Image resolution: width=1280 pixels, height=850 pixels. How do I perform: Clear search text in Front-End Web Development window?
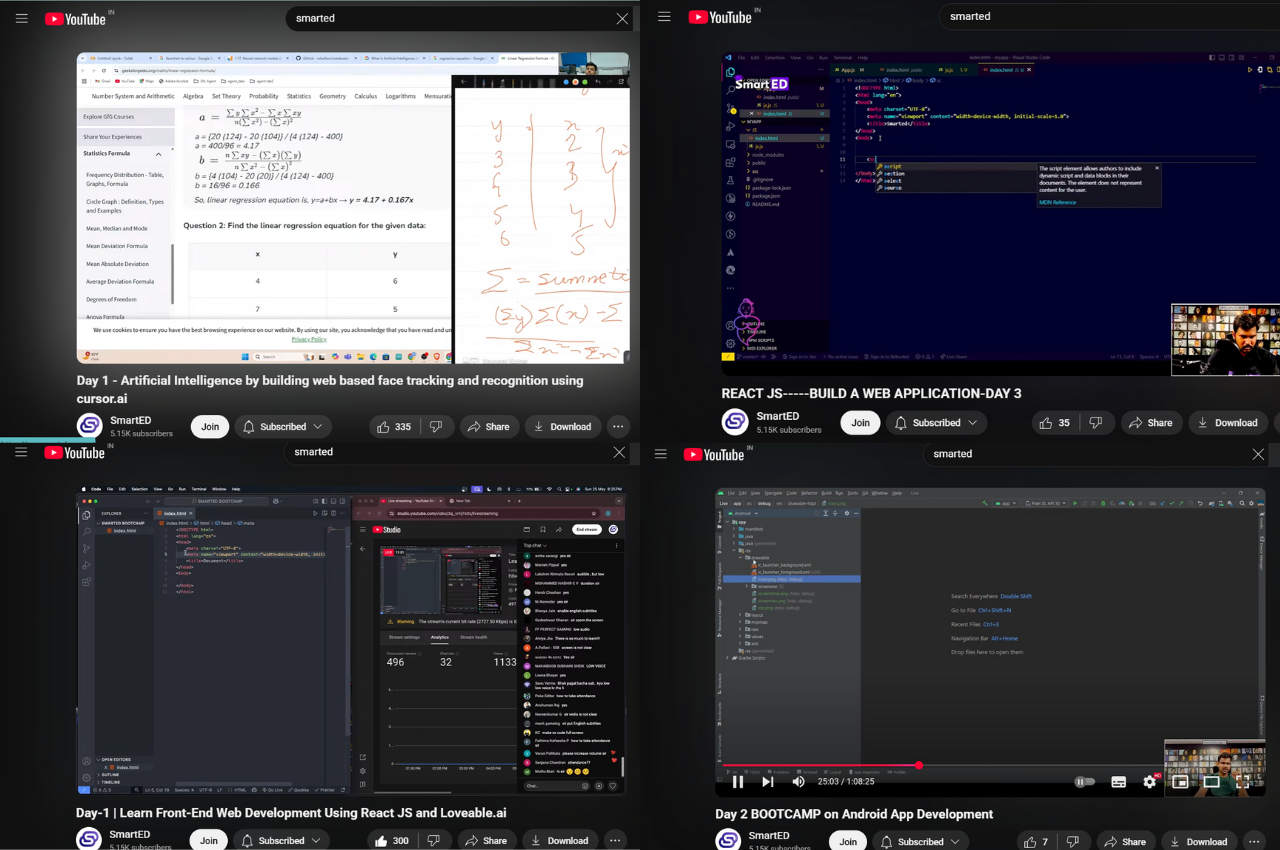pyautogui.click(x=619, y=452)
